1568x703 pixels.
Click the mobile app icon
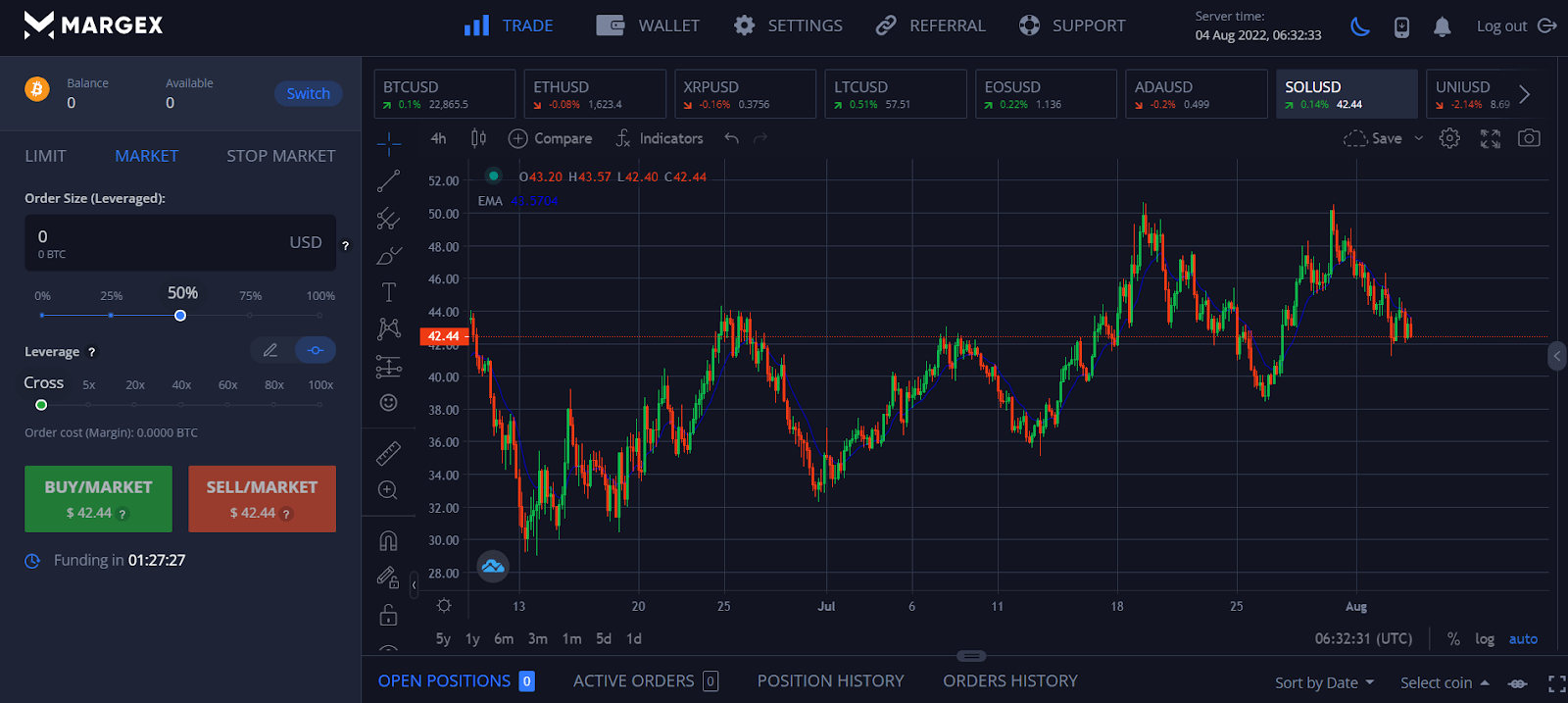tap(1401, 26)
